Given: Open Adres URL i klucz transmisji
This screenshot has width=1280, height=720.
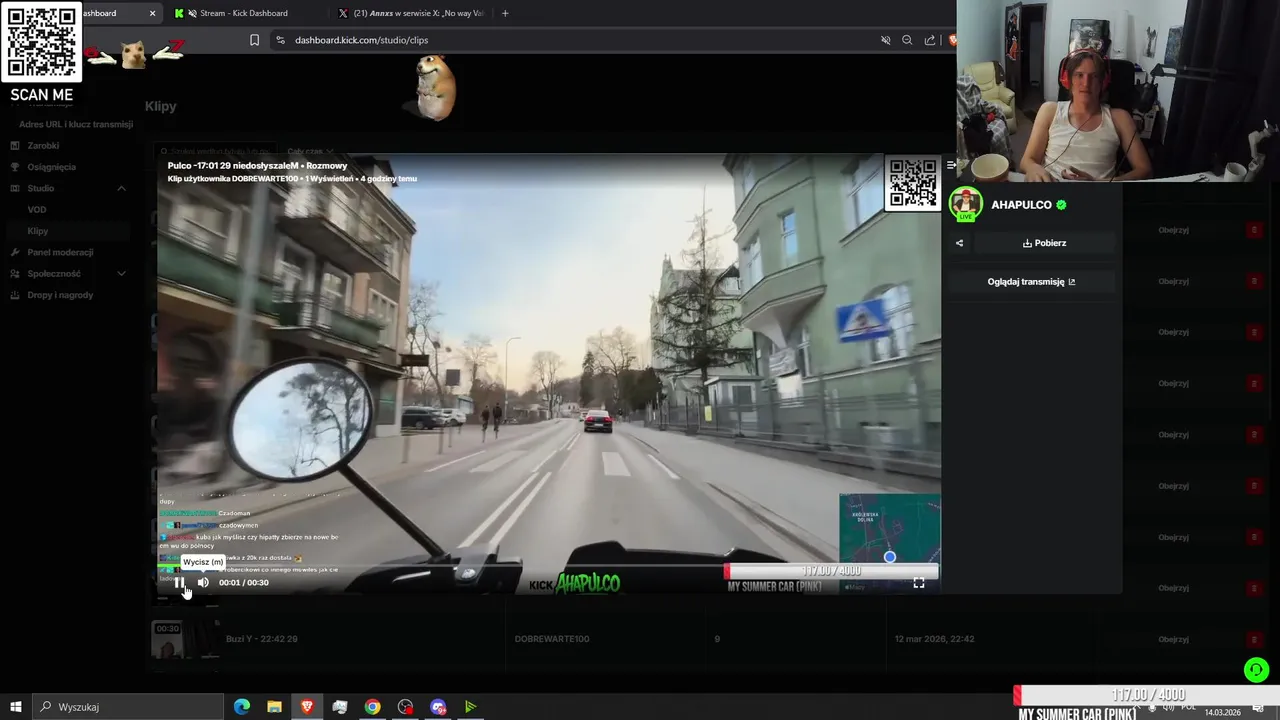Looking at the screenshot, I should pyautogui.click(x=76, y=124).
